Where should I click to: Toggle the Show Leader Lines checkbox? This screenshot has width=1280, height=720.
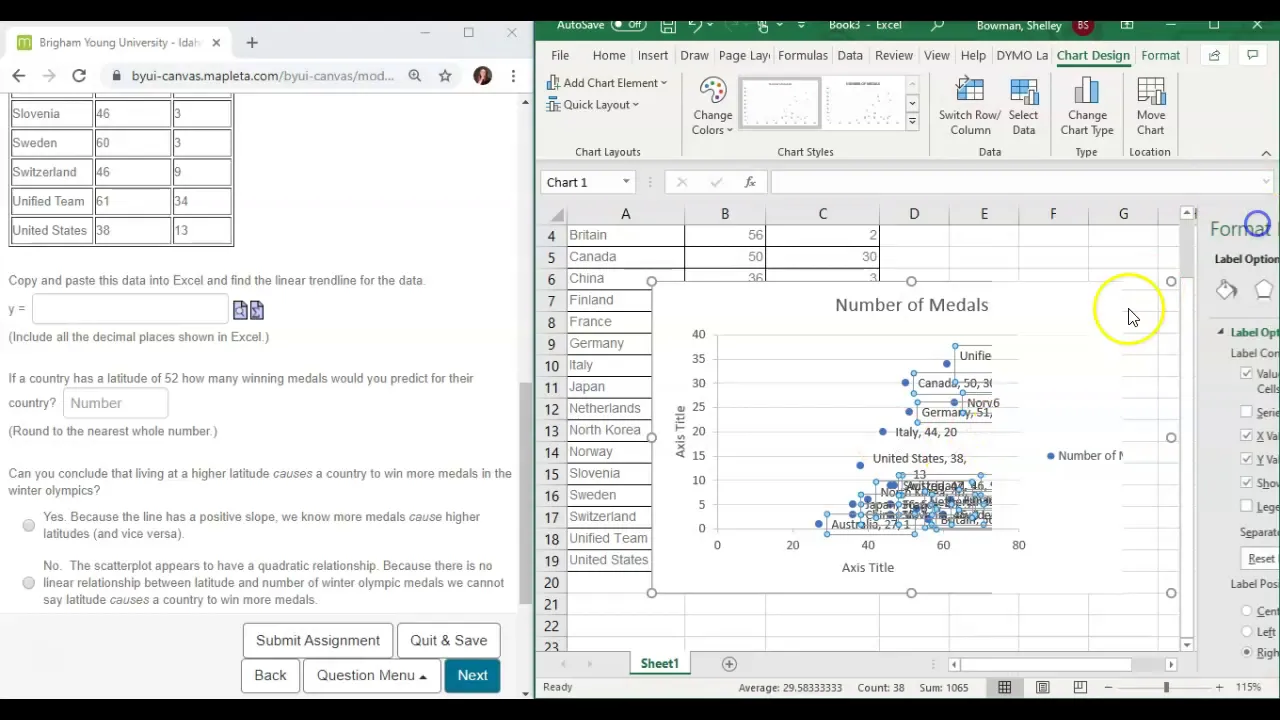1246,483
